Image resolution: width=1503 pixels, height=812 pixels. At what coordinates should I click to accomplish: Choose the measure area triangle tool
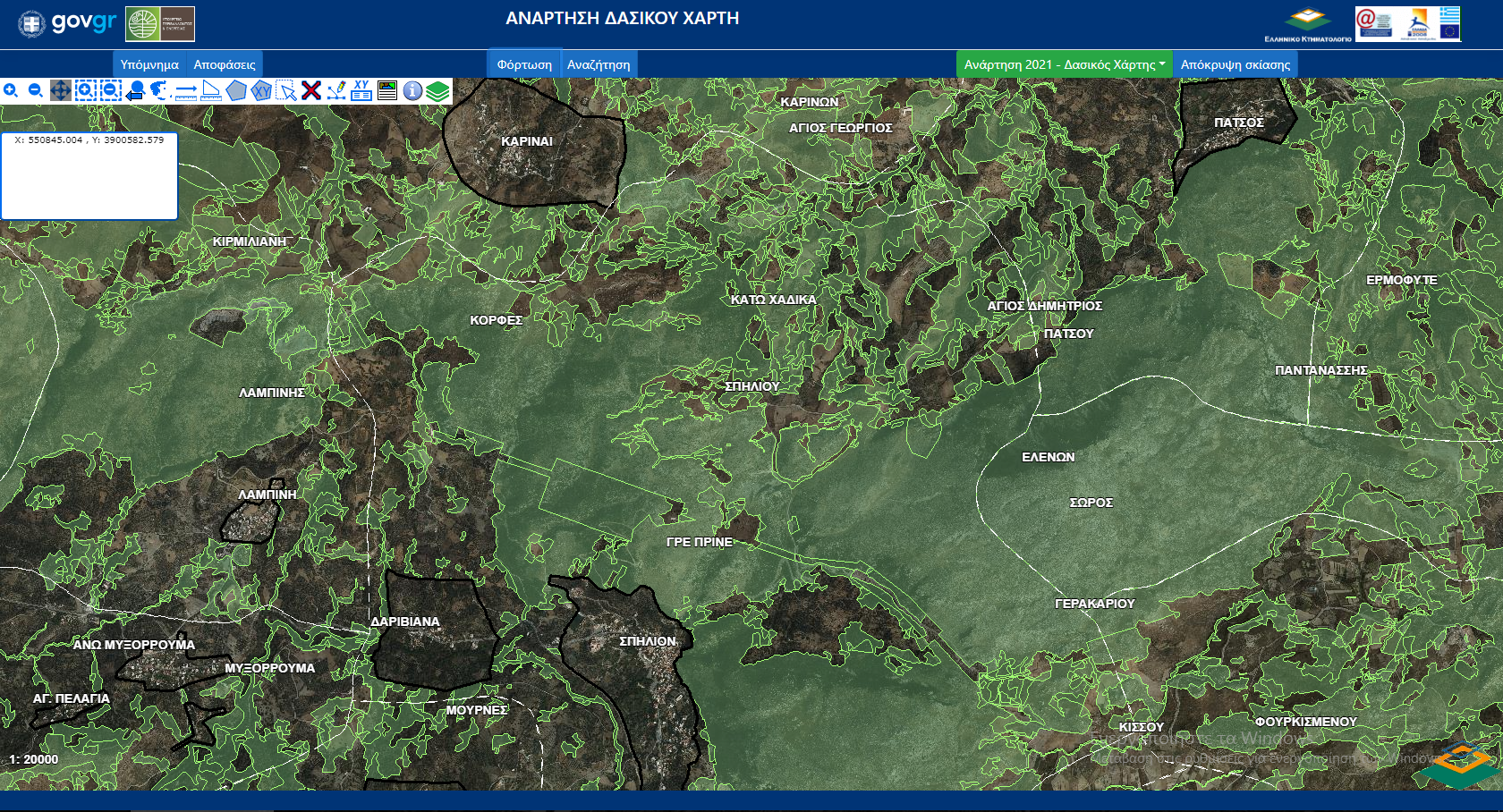click(211, 90)
